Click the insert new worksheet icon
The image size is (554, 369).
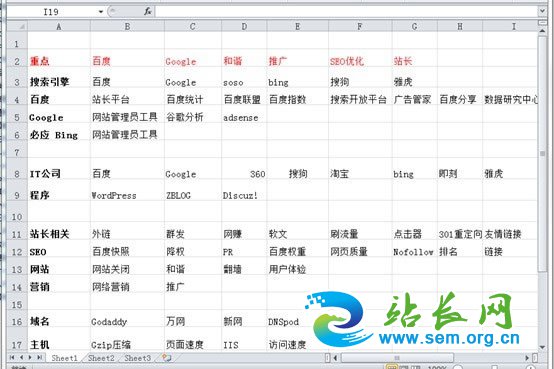coord(166,358)
